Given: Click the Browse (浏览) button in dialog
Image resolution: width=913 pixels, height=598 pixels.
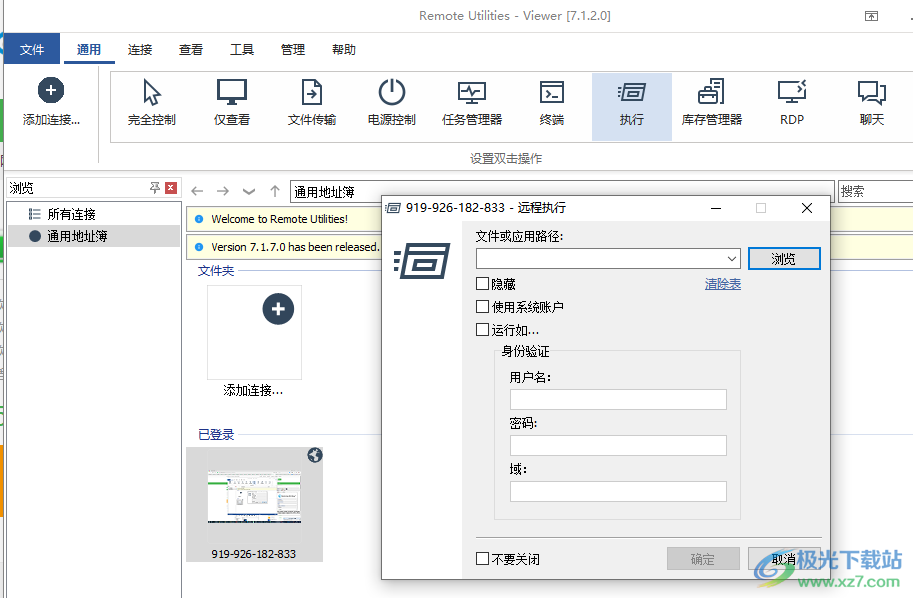Looking at the screenshot, I should [784, 259].
